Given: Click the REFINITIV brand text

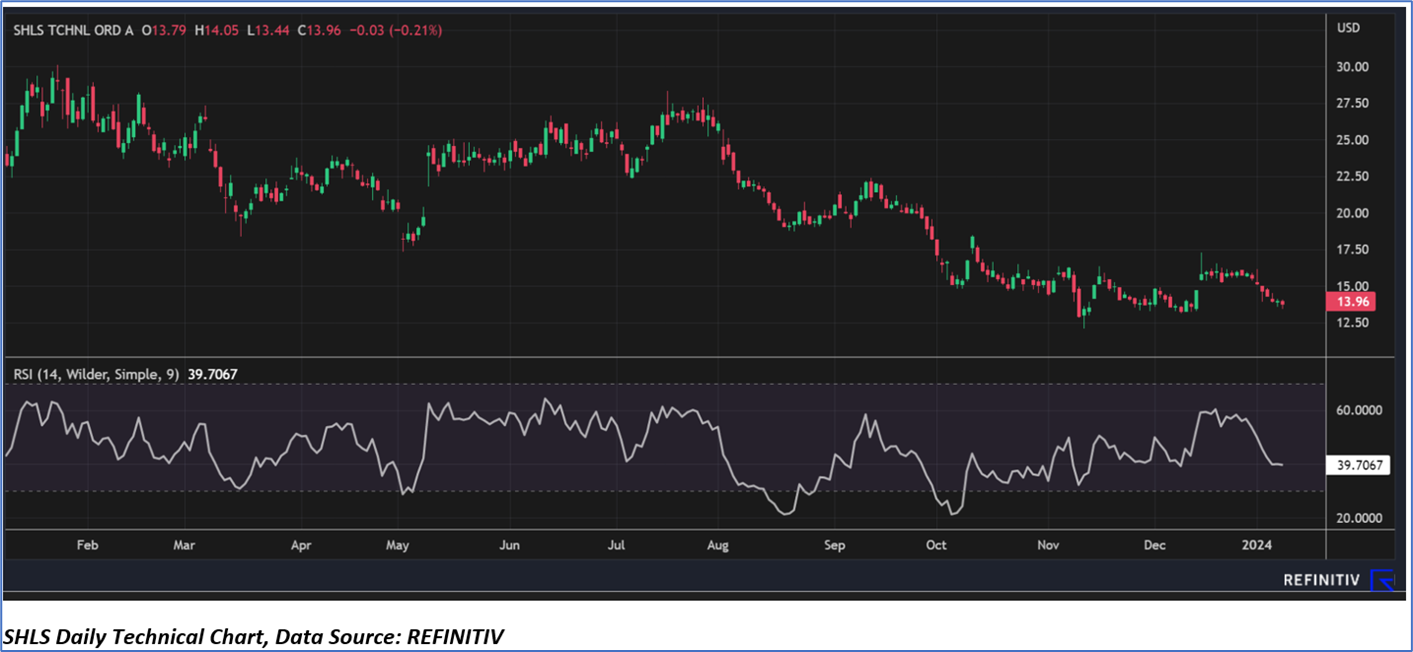Looking at the screenshot, I should [x=1321, y=580].
